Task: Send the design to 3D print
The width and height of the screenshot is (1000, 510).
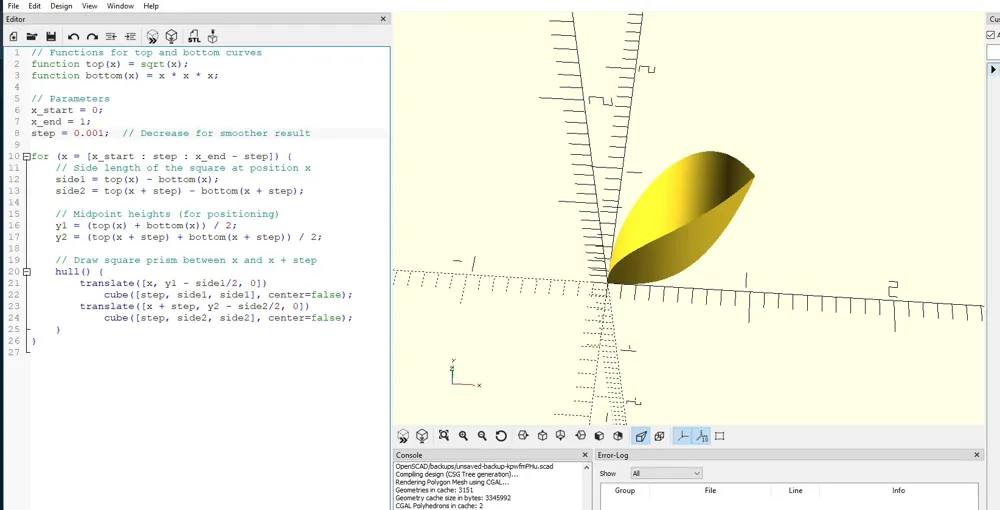Action: pos(213,36)
